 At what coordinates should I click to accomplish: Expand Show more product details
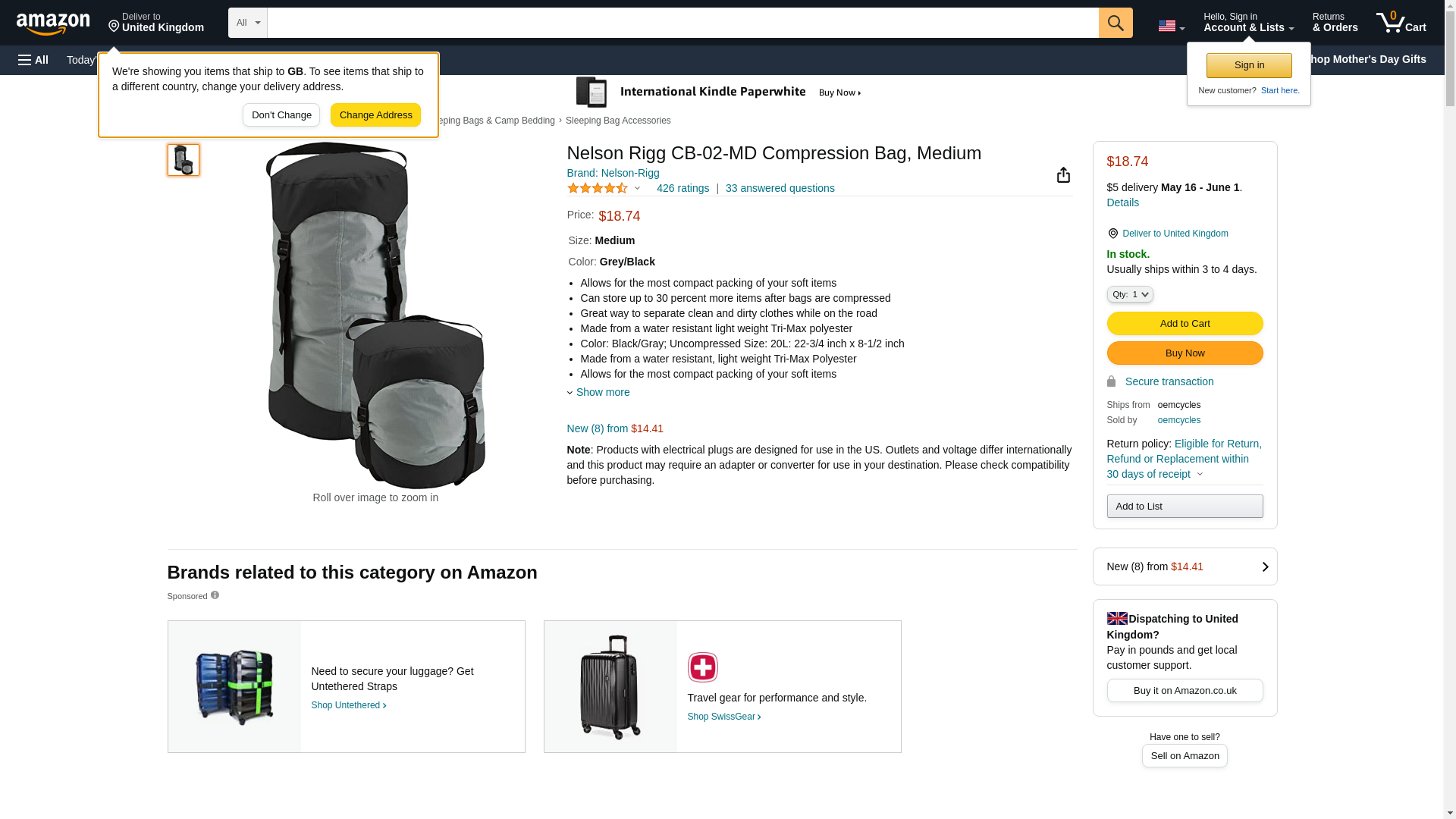coord(602,392)
